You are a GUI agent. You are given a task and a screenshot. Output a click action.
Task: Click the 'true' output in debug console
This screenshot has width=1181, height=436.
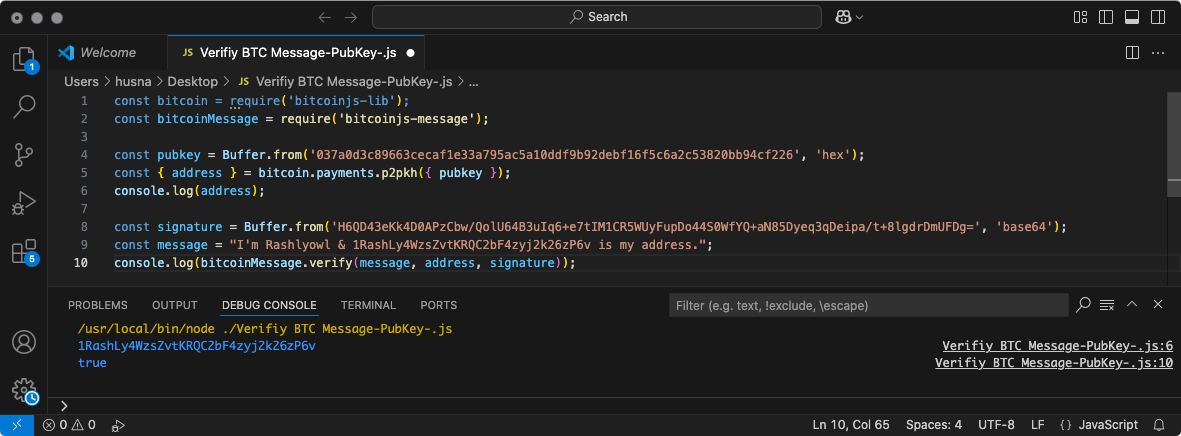click(92, 362)
